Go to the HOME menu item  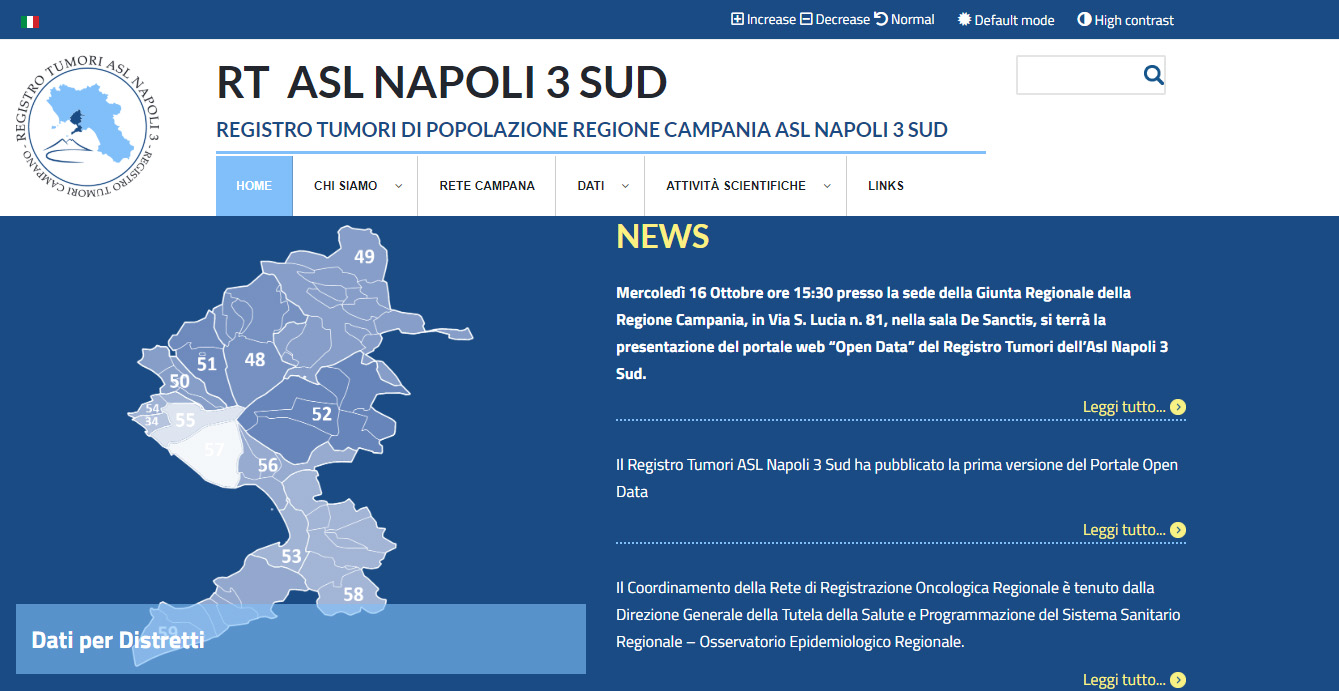click(x=254, y=186)
